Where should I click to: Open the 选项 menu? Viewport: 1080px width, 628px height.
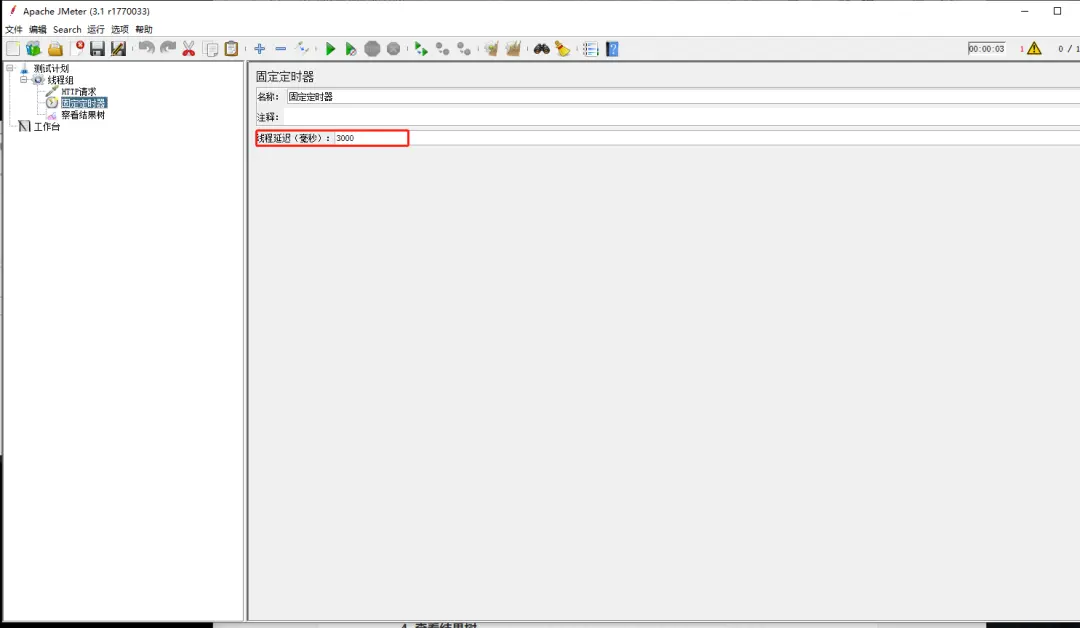(120, 30)
